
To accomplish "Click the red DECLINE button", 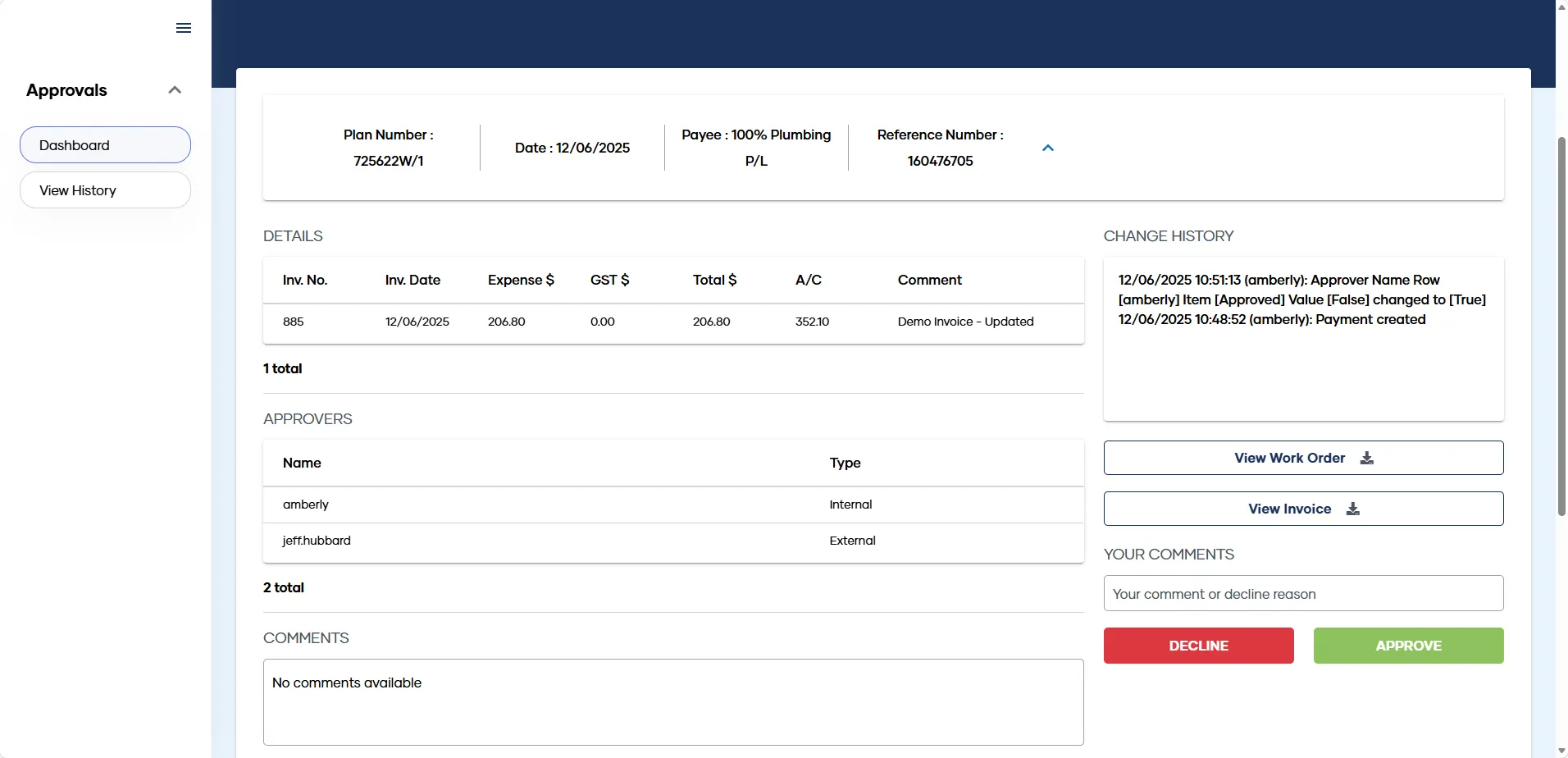I will click(1198, 646).
